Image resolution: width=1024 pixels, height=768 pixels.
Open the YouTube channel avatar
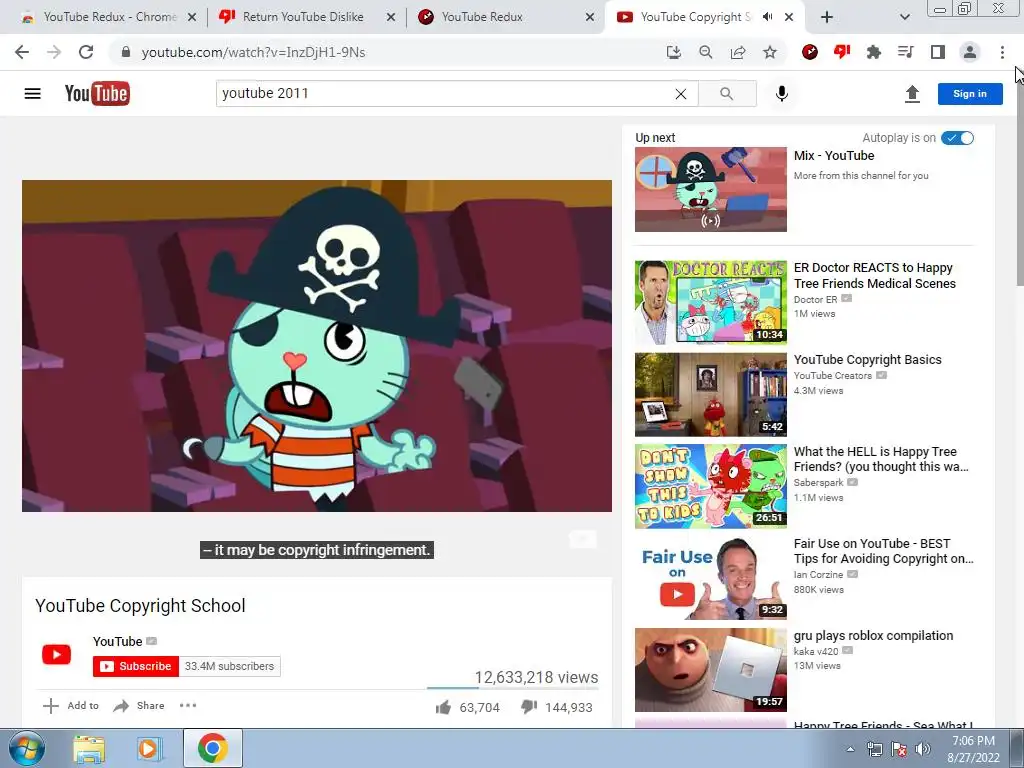click(x=57, y=654)
